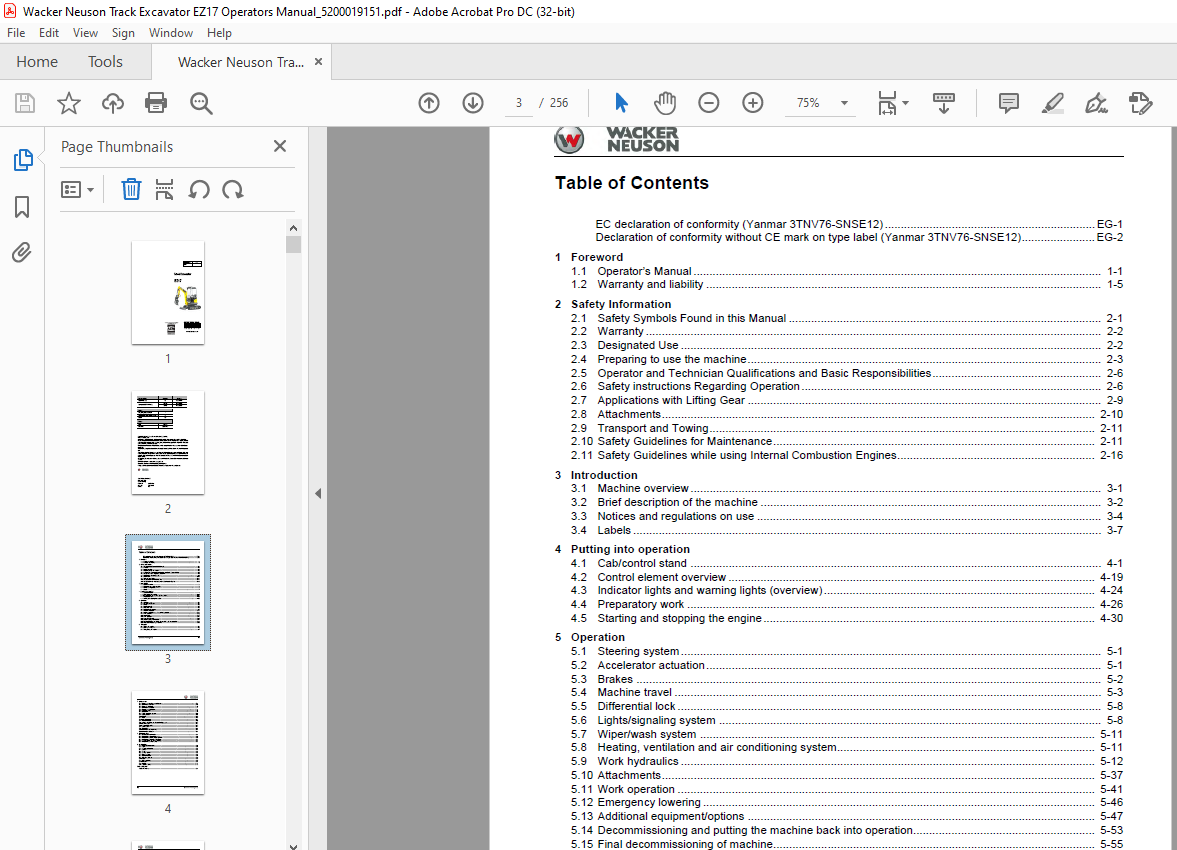
Task: Rotate page counterclockwise icon
Action: point(199,189)
